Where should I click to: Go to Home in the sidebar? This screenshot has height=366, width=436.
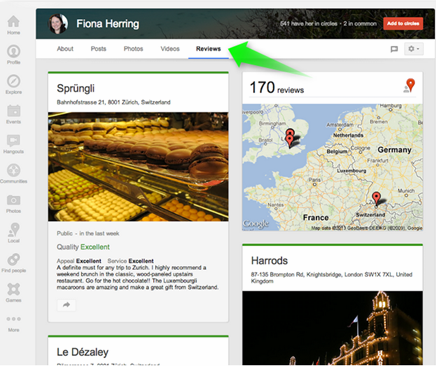tap(13, 25)
